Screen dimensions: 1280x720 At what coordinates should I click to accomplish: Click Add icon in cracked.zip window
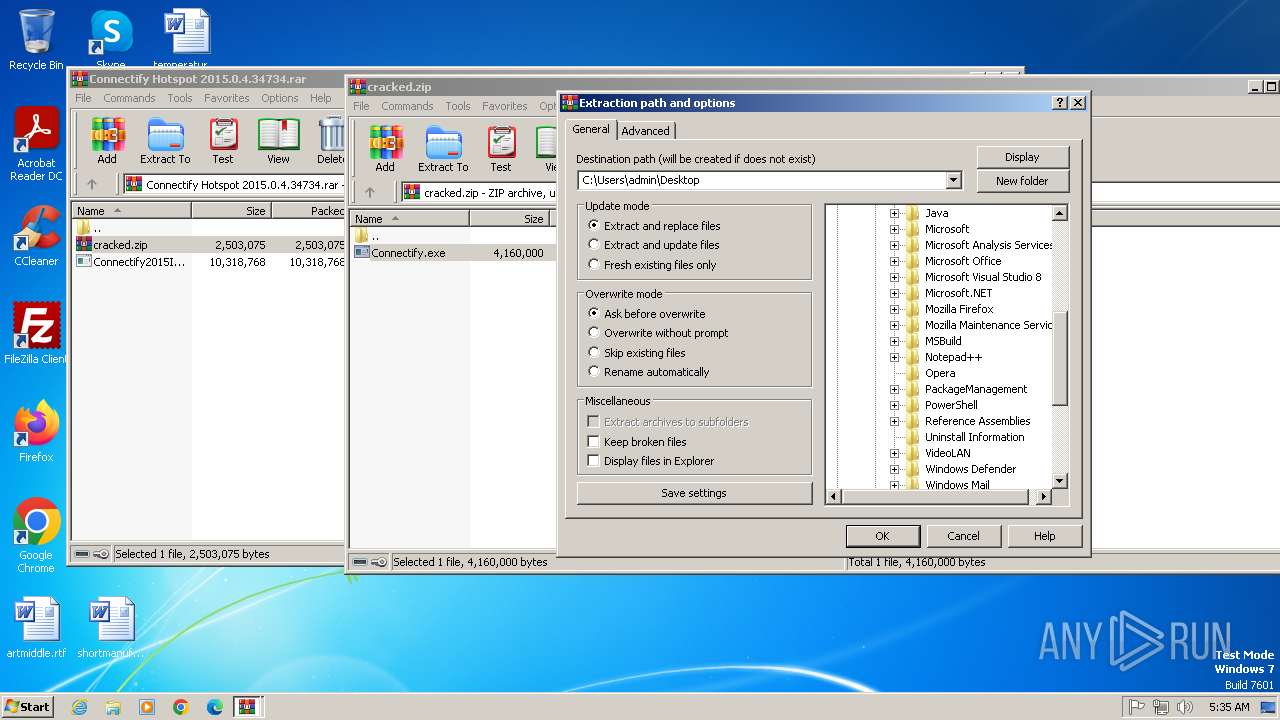pos(385,149)
